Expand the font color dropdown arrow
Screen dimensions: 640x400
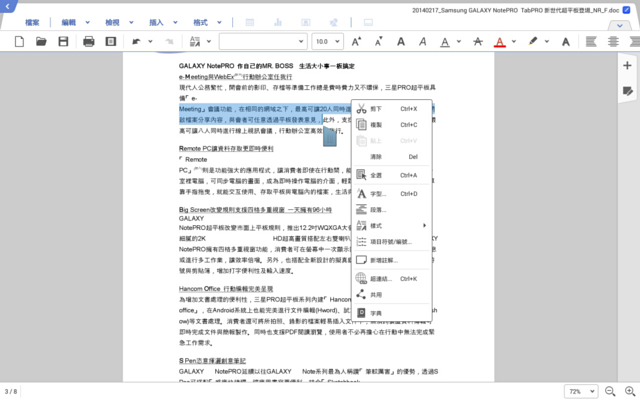coord(514,42)
